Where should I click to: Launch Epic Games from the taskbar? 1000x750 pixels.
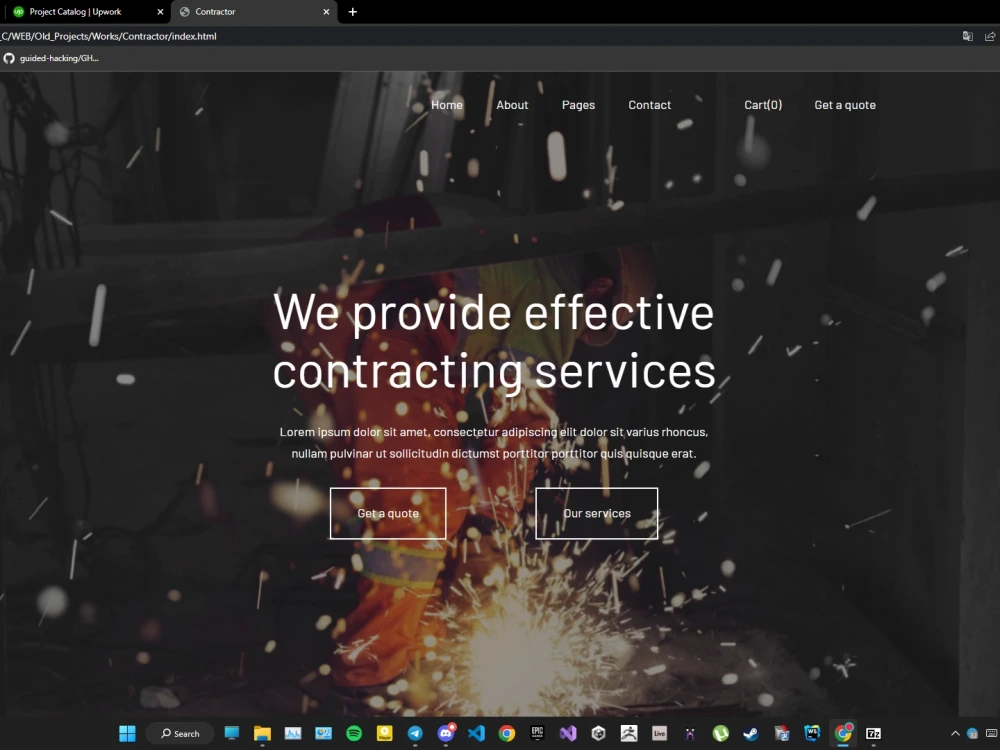pos(538,733)
